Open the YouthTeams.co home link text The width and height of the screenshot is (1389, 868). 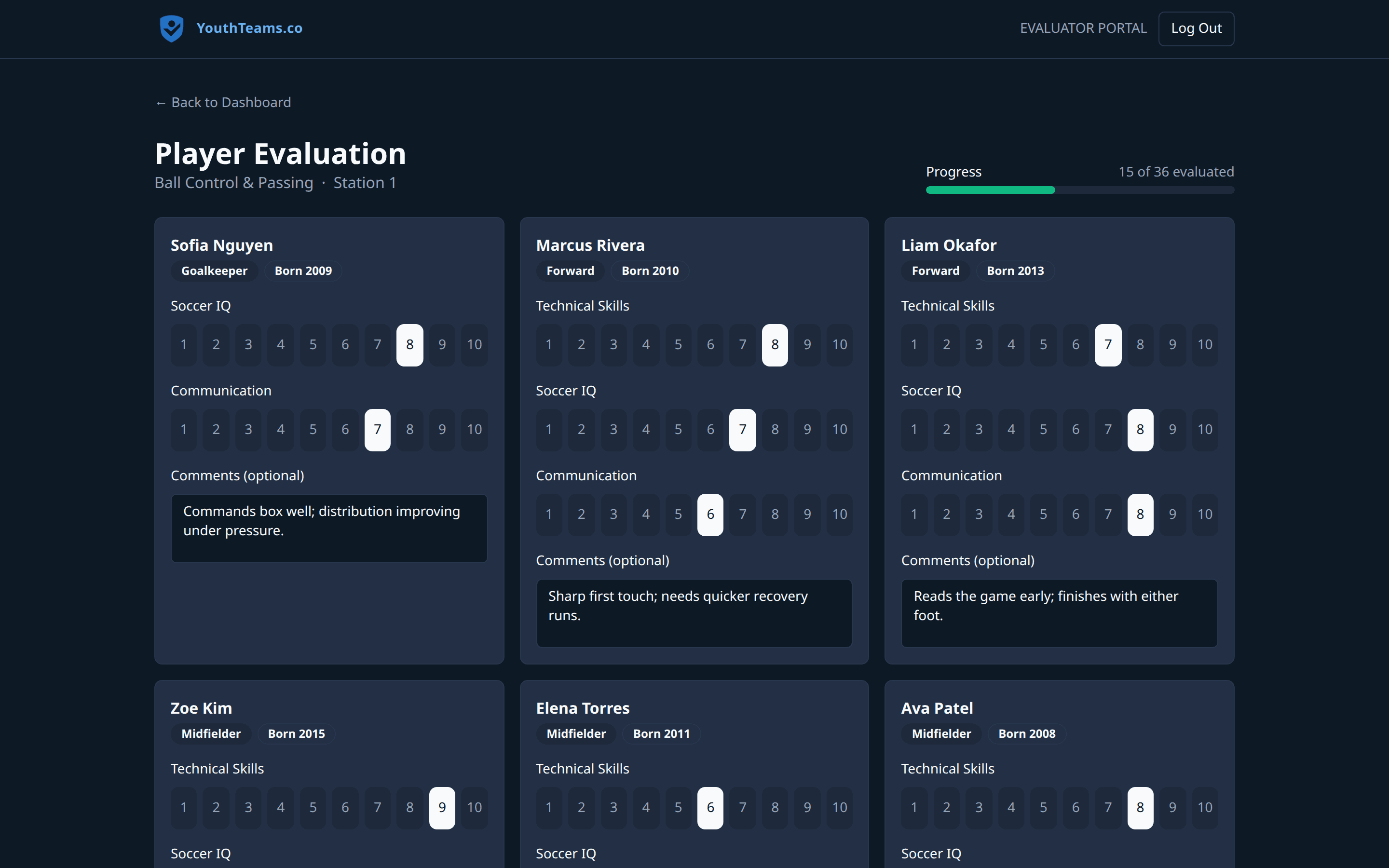tap(249, 28)
